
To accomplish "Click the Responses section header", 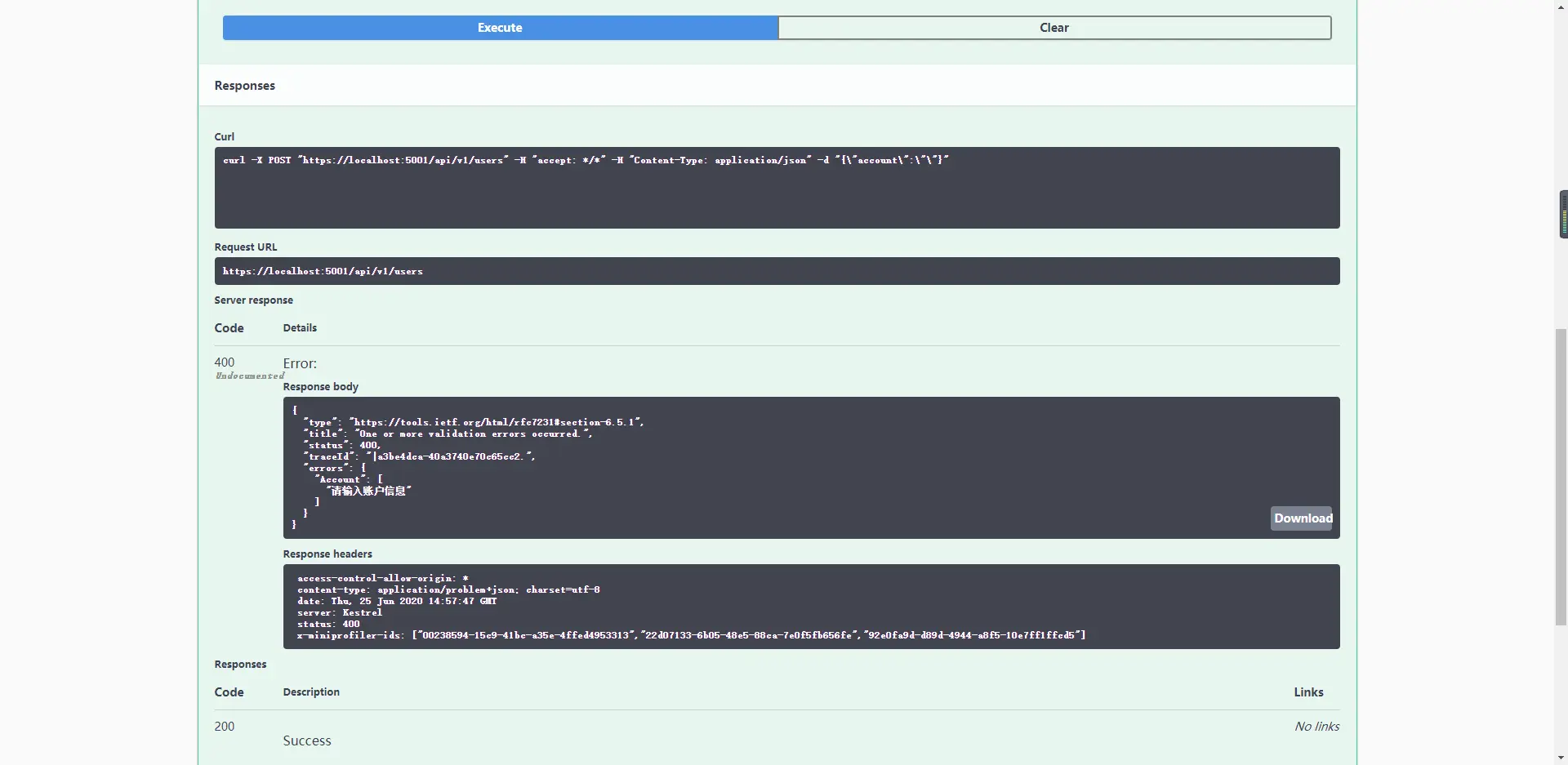I will 244,86.
